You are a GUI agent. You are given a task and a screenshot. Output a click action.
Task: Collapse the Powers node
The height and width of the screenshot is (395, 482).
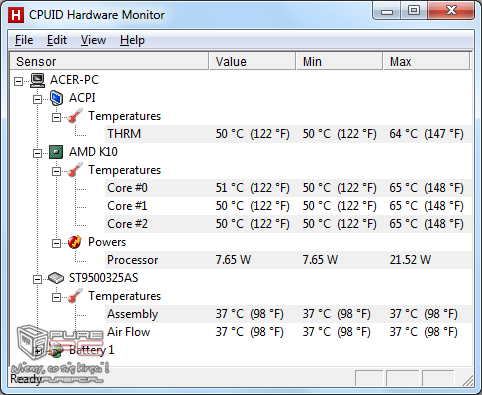coord(56,243)
